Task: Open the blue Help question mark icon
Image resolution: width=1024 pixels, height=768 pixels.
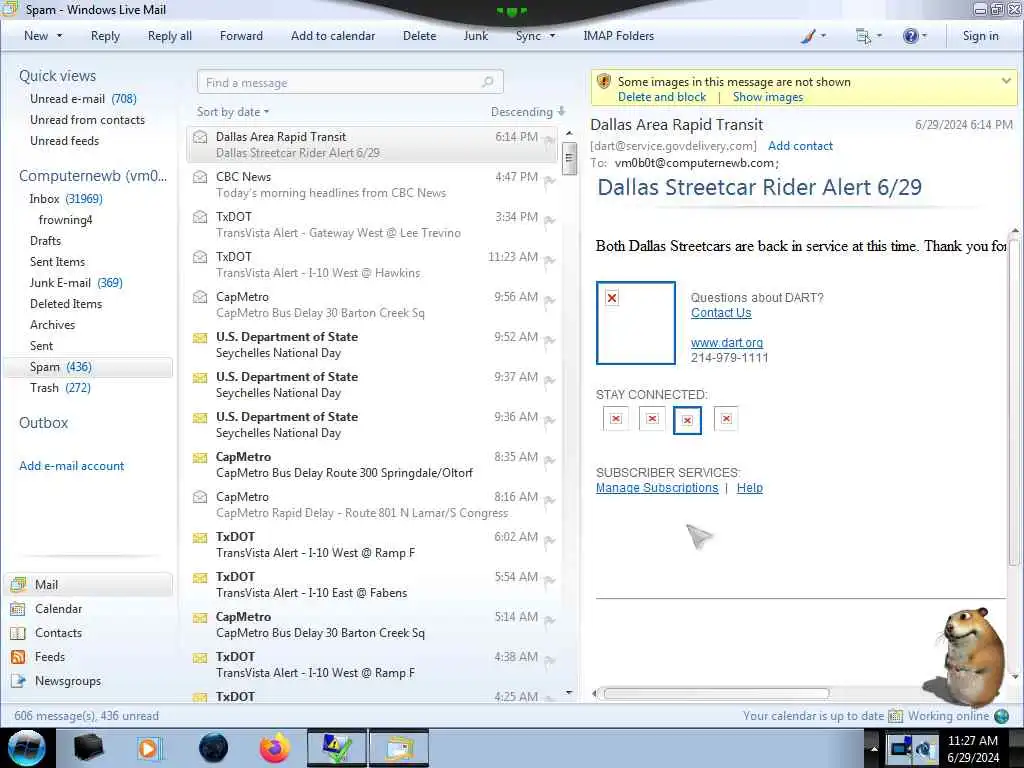Action: click(910, 37)
